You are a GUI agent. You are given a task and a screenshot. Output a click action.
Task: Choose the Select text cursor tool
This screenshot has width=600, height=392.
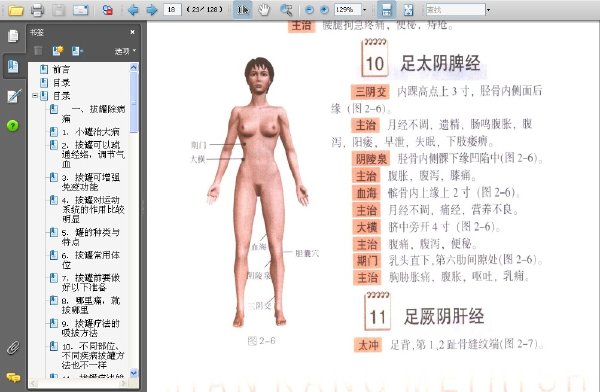[x=243, y=10]
